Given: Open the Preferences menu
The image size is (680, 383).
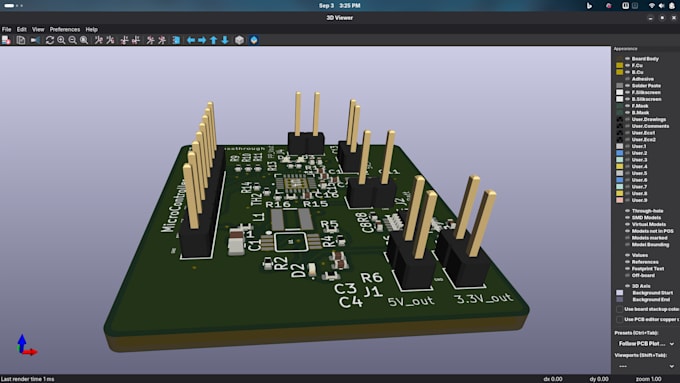Looking at the screenshot, I should tap(65, 29).
